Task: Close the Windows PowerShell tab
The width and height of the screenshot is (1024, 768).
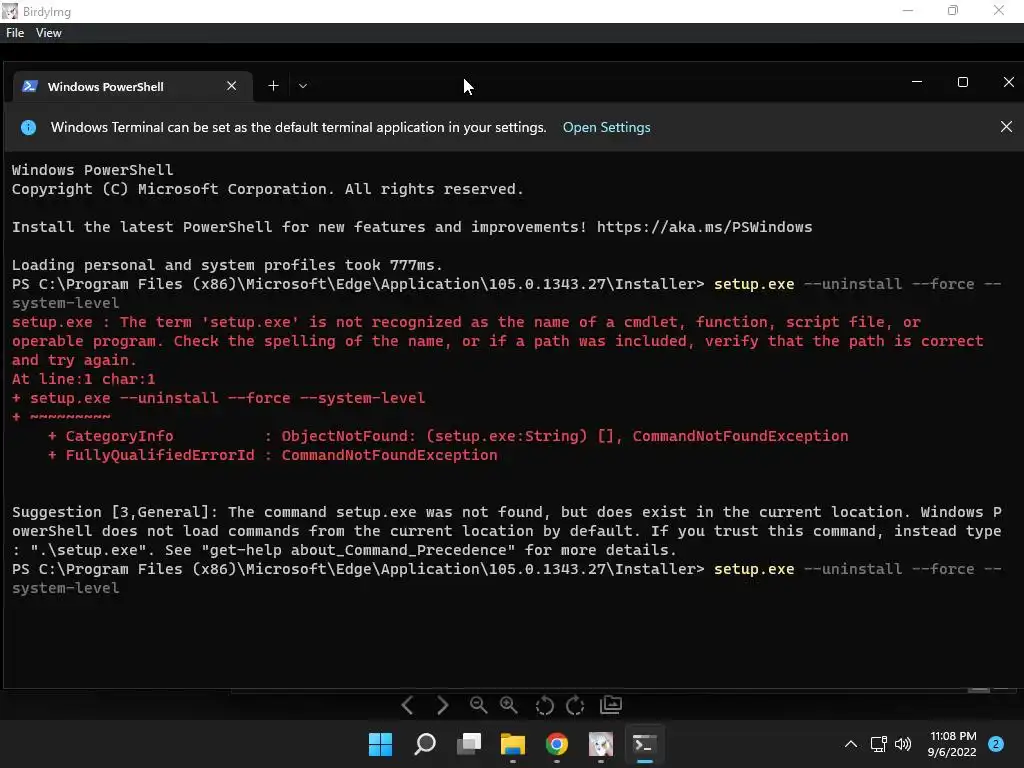Action: [231, 86]
